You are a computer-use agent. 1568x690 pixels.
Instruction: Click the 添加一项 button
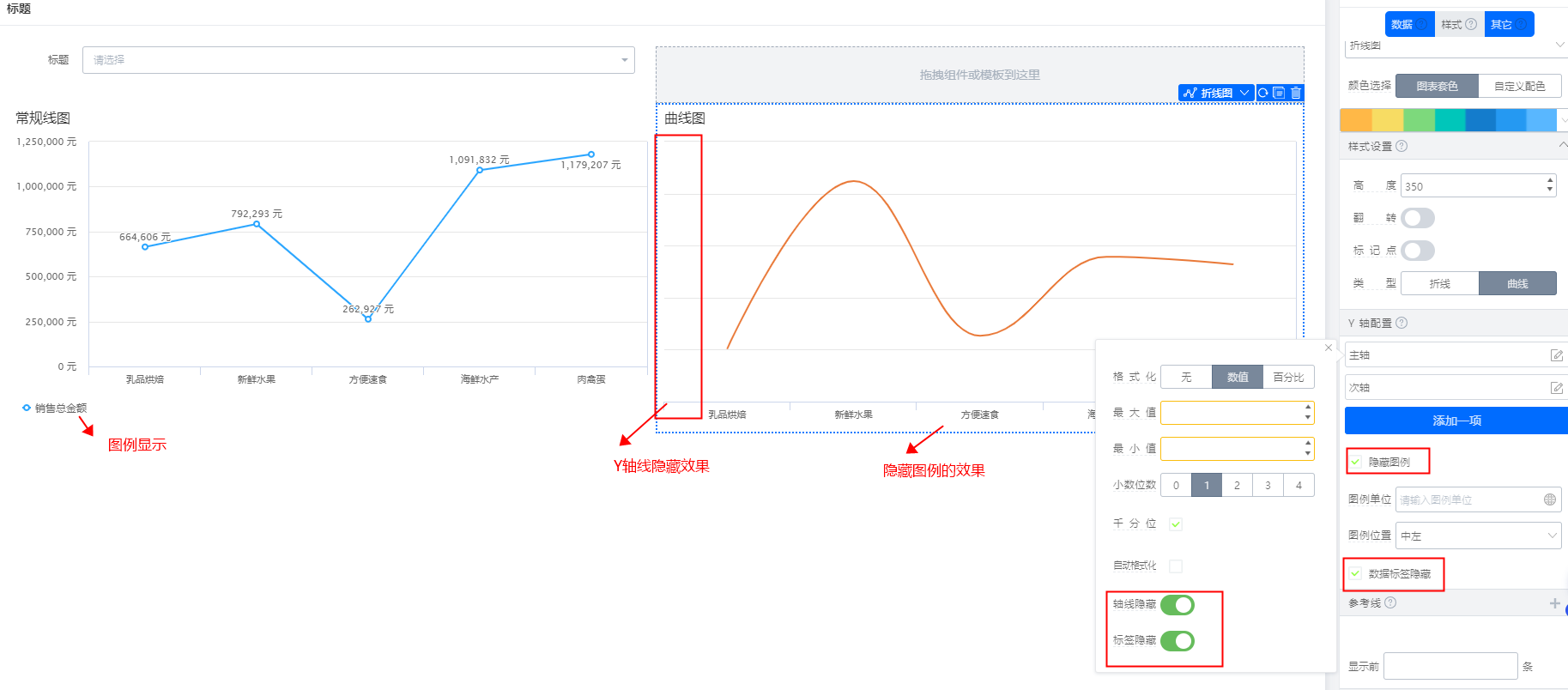tap(1456, 421)
